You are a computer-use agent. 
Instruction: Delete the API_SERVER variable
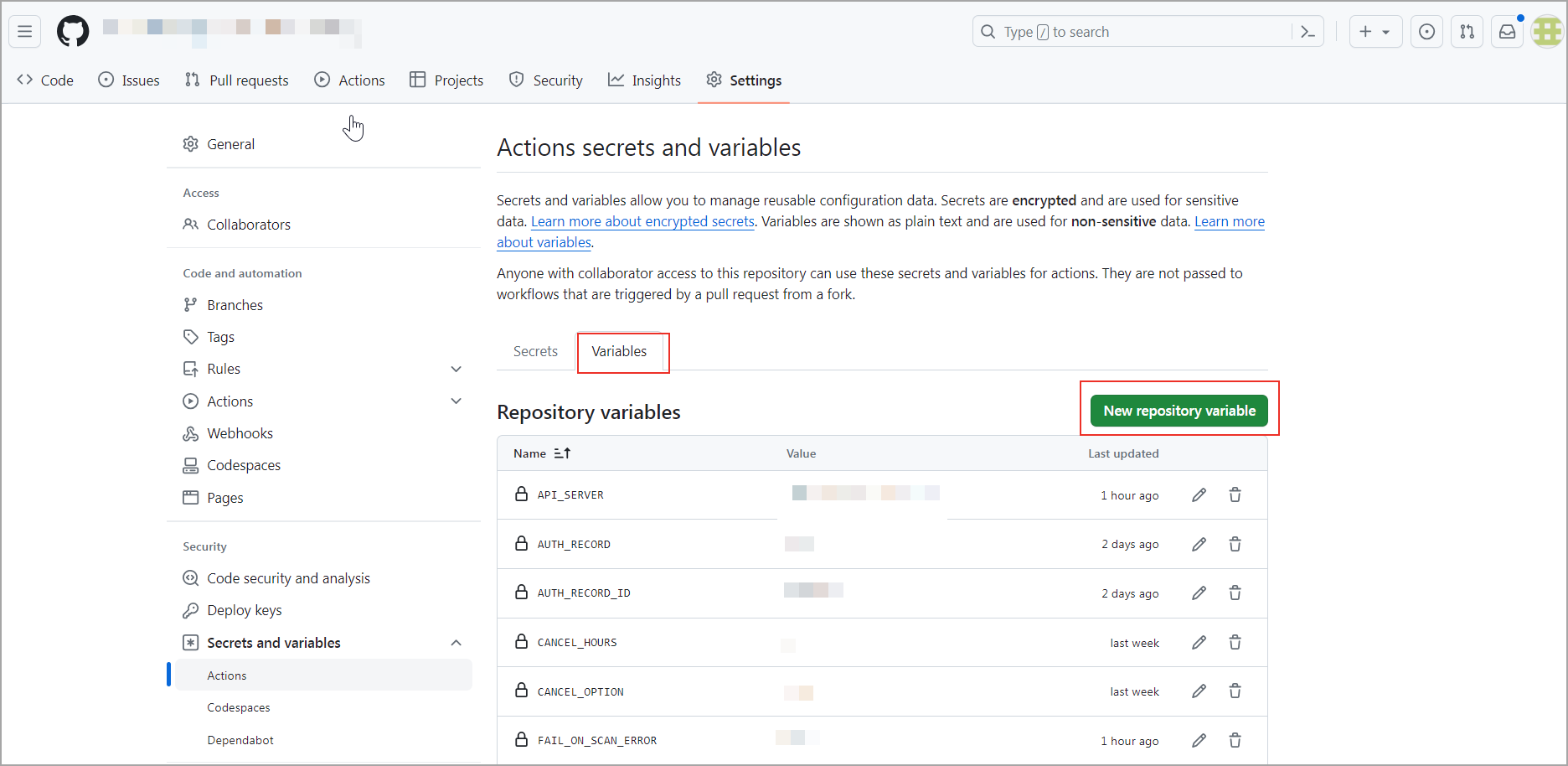[1235, 495]
